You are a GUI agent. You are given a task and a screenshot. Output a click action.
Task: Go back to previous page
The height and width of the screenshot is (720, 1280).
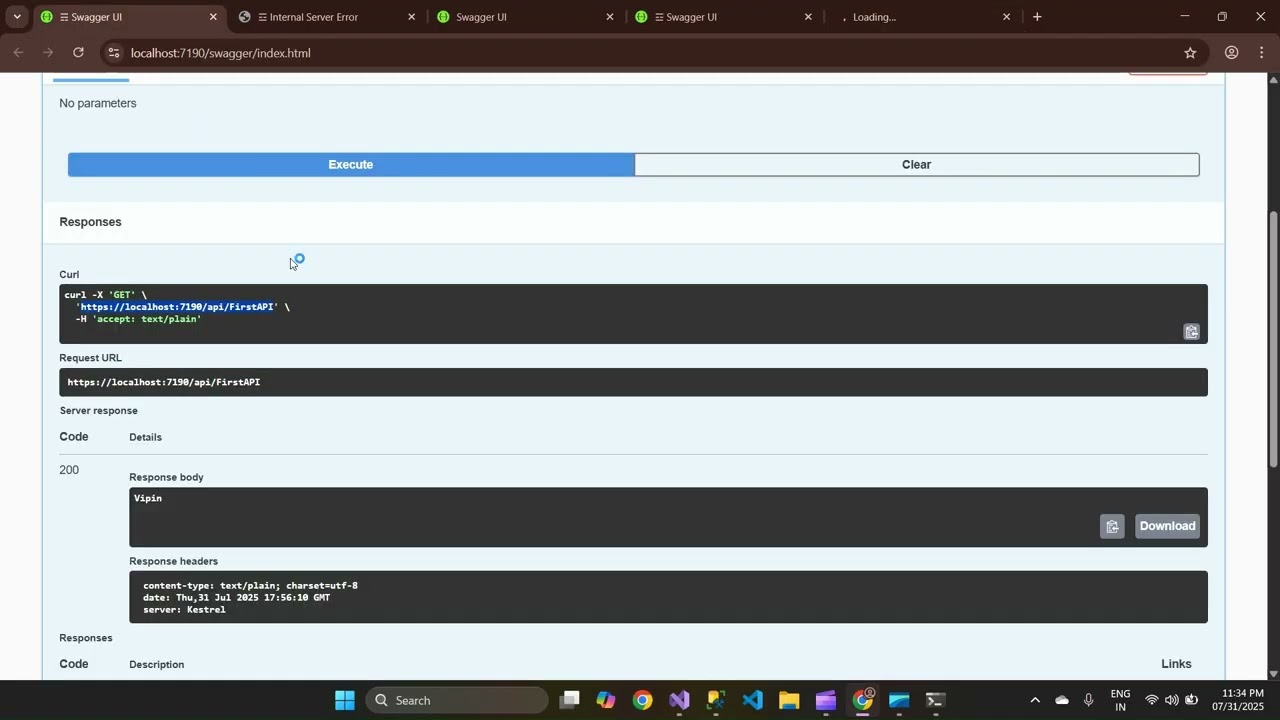tap(18, 53)
